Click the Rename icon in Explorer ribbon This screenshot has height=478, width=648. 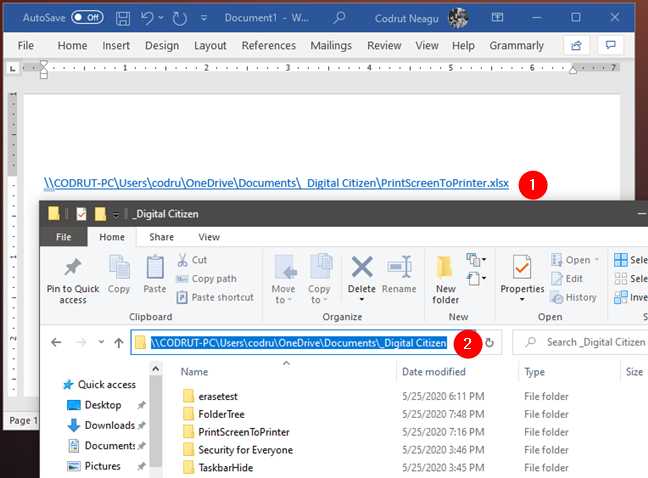399,277
